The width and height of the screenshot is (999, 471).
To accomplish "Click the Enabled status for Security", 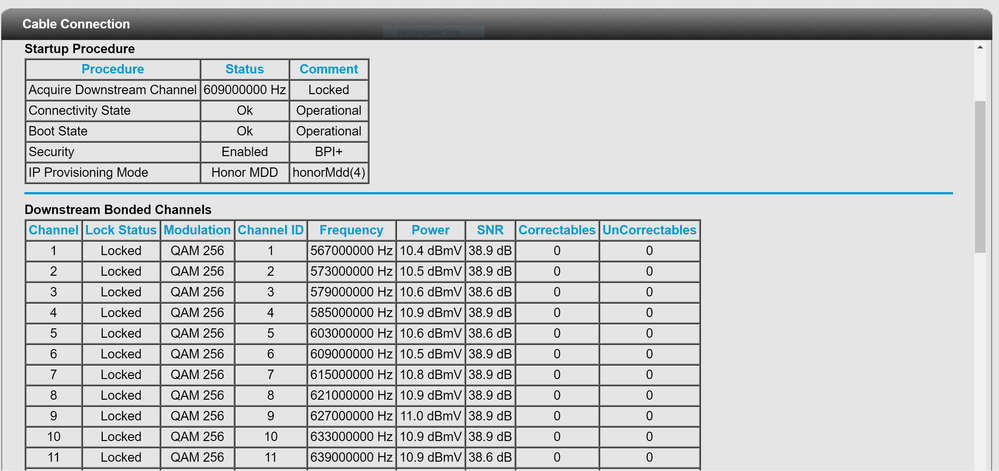I will (245, 152).
